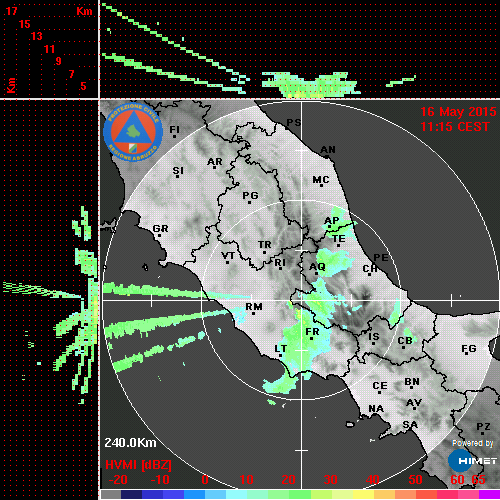
Task: Click the Protezione Civile Abruzzo logo
Action: 133,132
